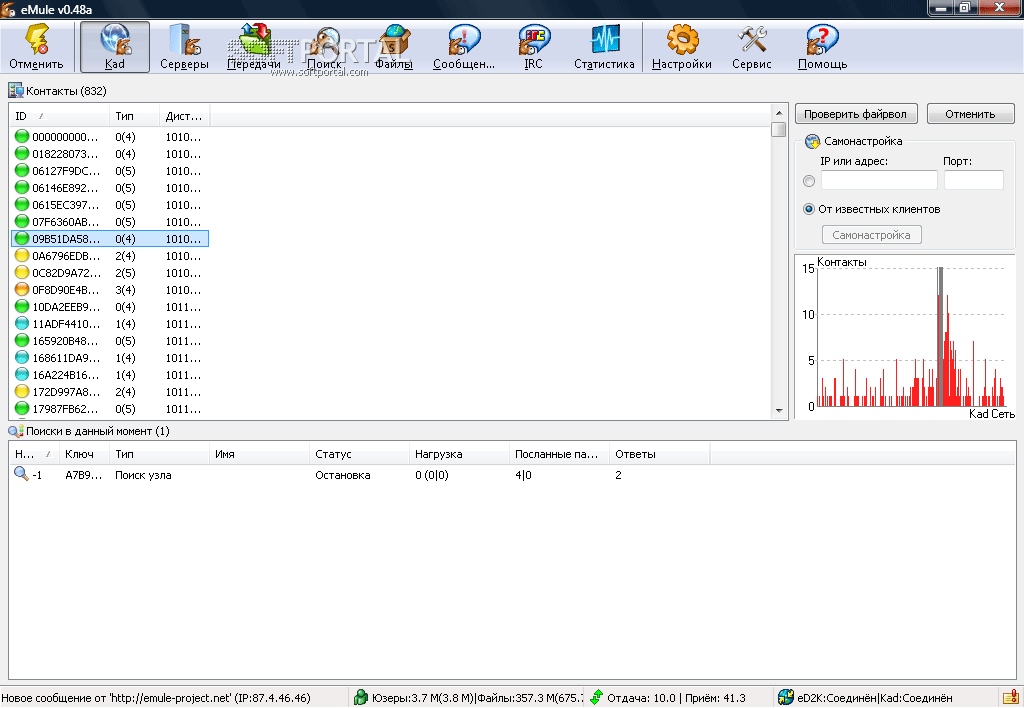The image size is (1024, 708).
Task: Click the magnifier icon beside Поиски в данный момент
Action: [x=16, y=430]
